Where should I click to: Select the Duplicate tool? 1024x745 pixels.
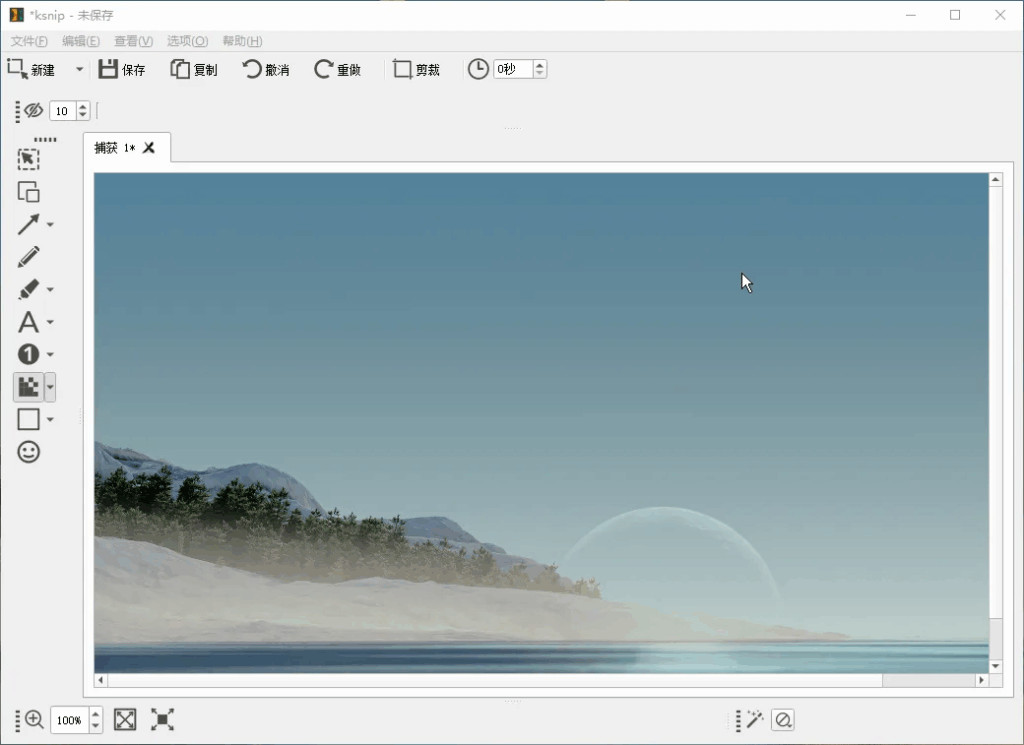coord(28,192)
